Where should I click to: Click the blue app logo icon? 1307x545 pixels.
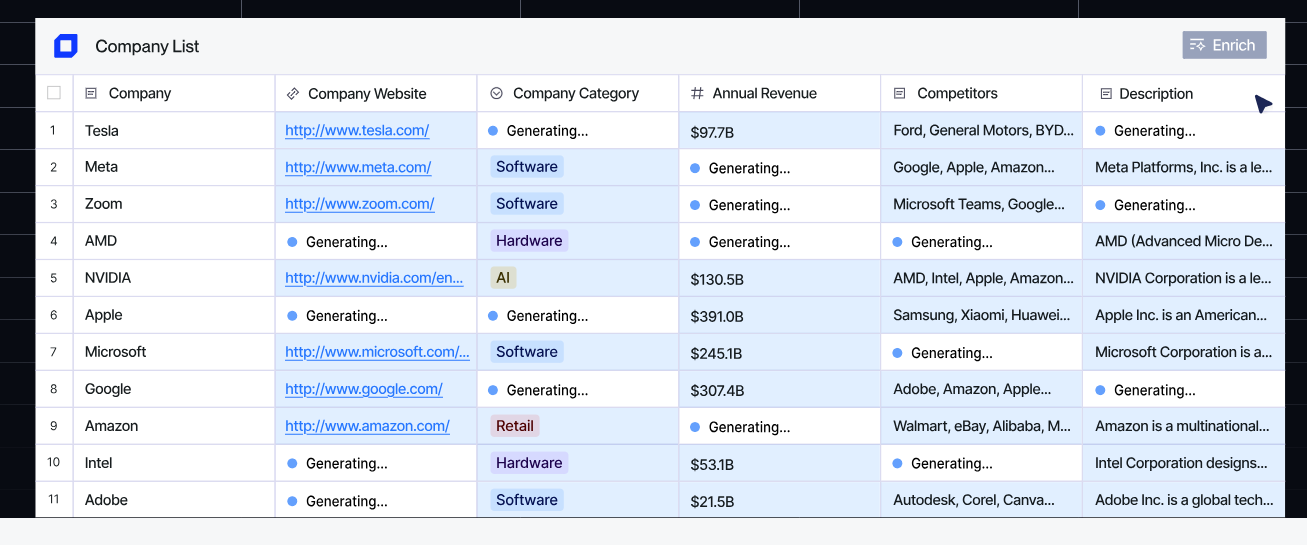point(66,46)
